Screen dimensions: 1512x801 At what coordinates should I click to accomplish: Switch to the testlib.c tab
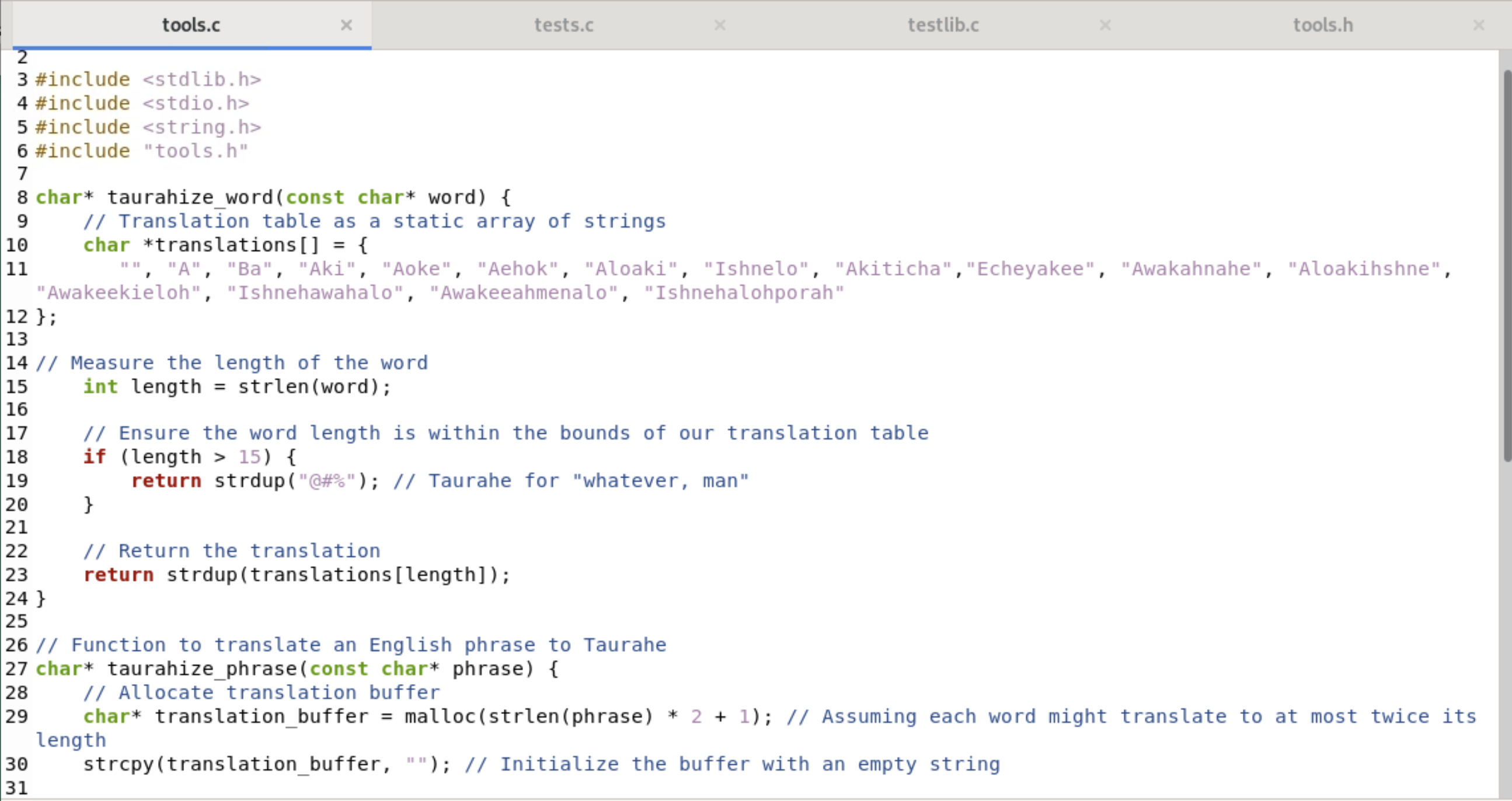942,25
